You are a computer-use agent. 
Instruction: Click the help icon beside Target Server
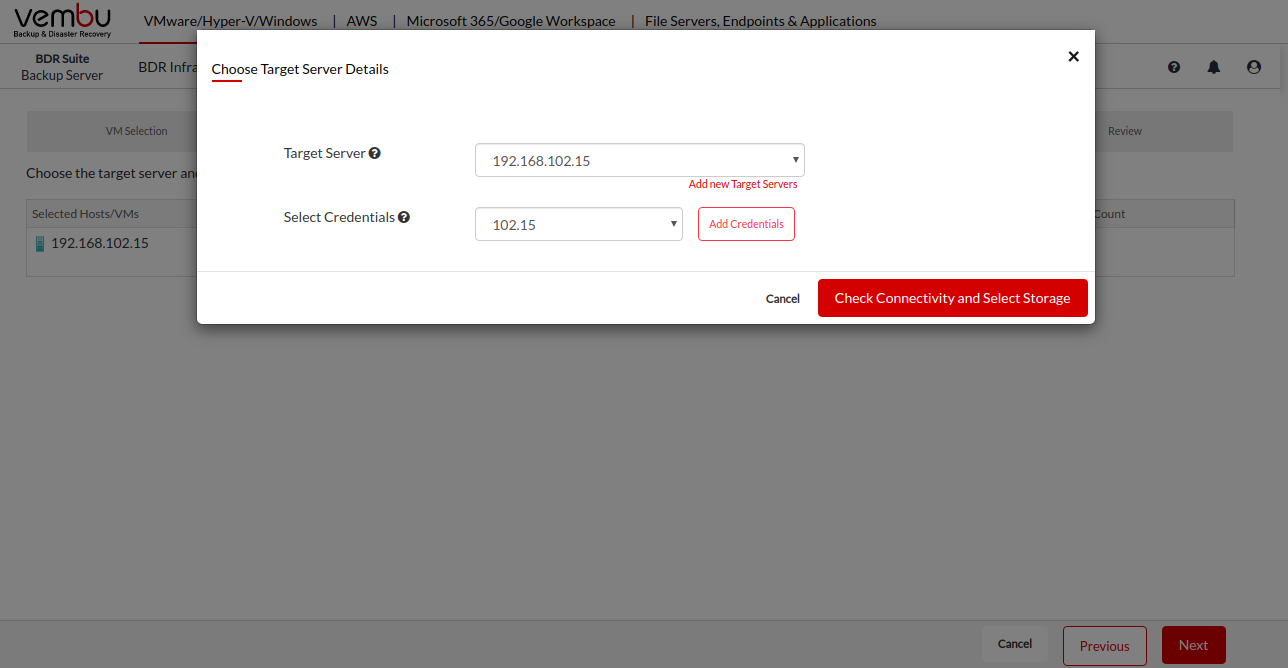(375, 154)
